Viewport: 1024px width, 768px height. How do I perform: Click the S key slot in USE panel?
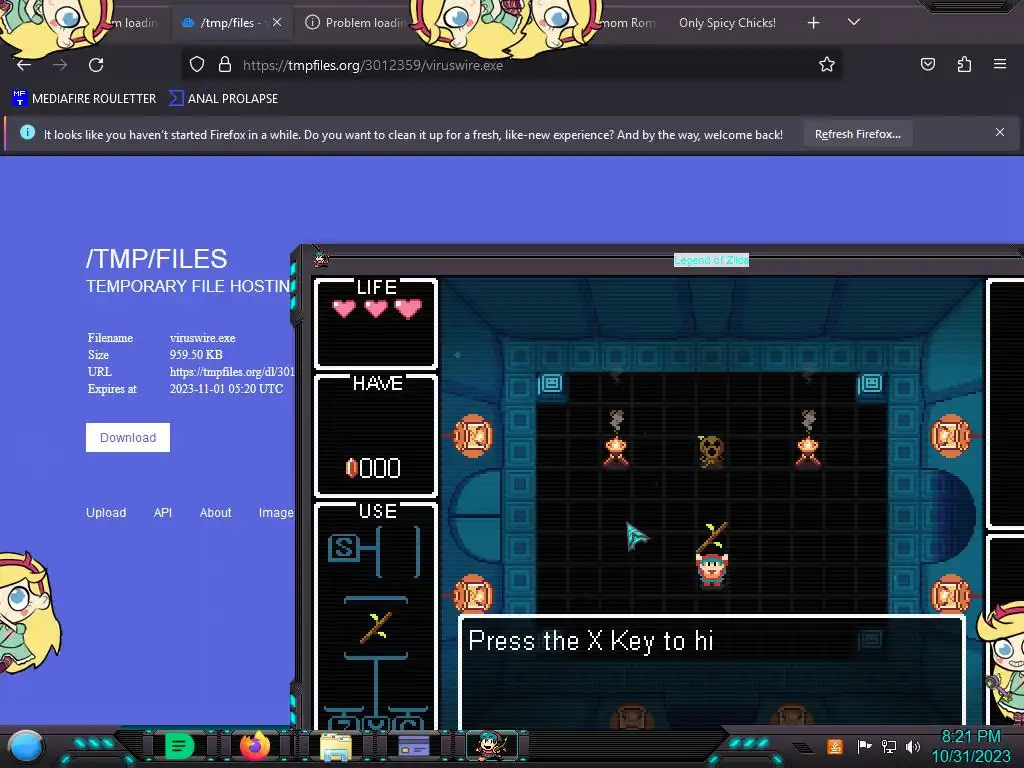(343, 548)
